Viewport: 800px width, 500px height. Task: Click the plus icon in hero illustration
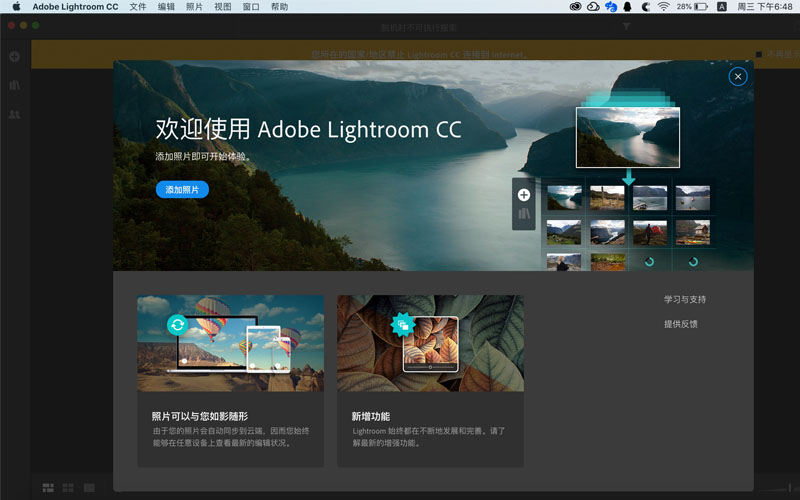[x=523, y=194]
